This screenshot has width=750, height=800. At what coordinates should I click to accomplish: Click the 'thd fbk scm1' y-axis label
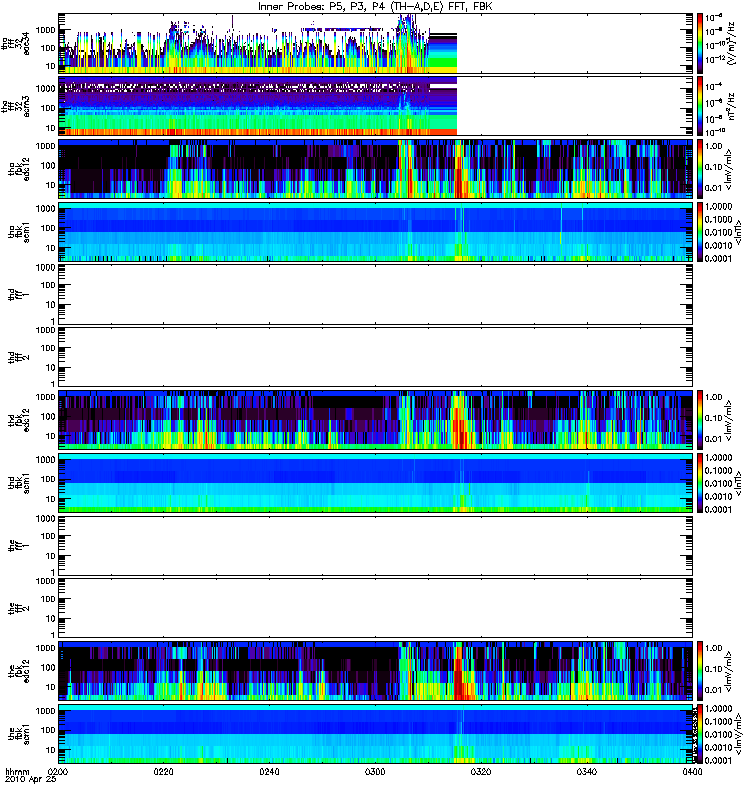(19, 483)
